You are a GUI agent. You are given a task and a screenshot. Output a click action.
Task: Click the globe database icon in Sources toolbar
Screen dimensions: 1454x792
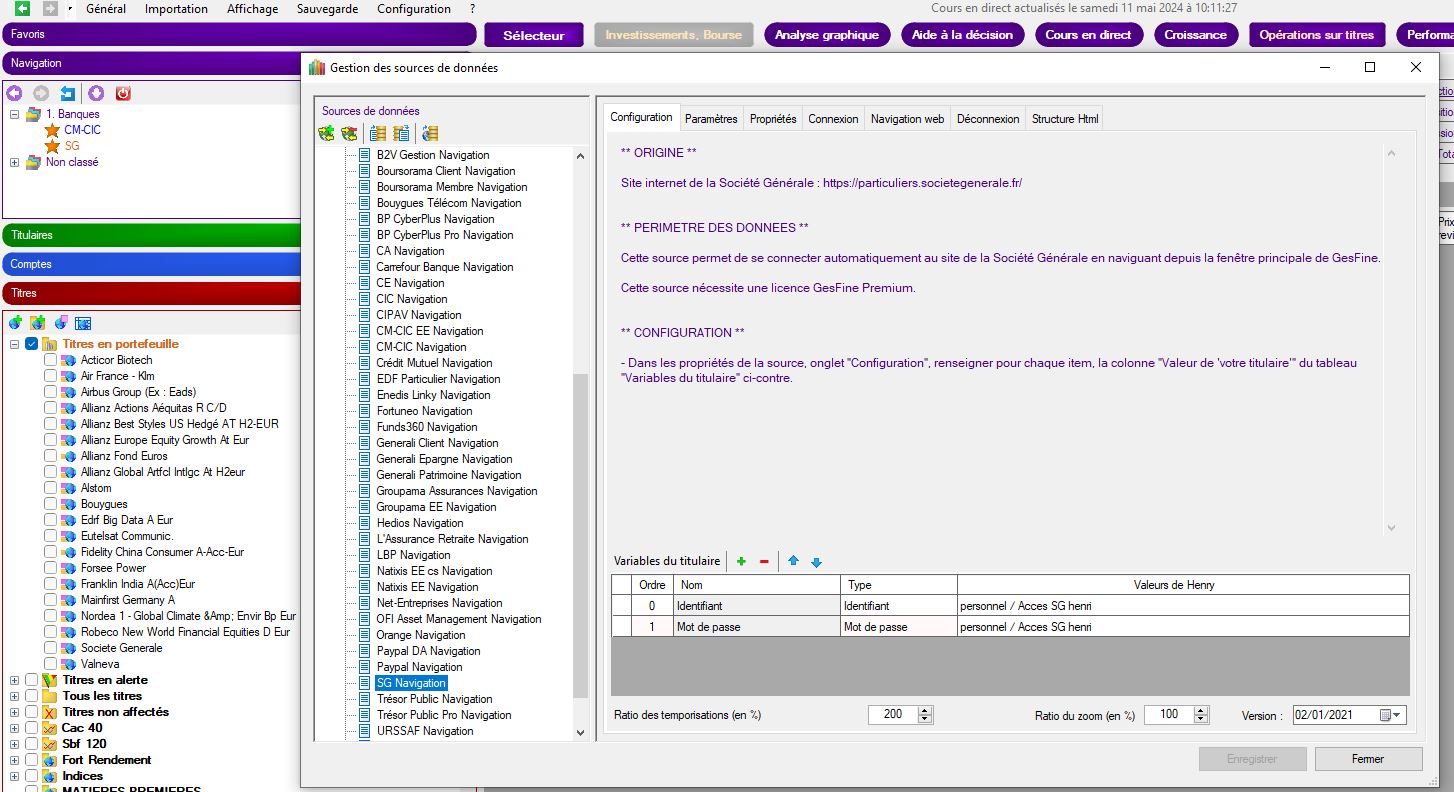pyautogui.click(x=430, y=133)
